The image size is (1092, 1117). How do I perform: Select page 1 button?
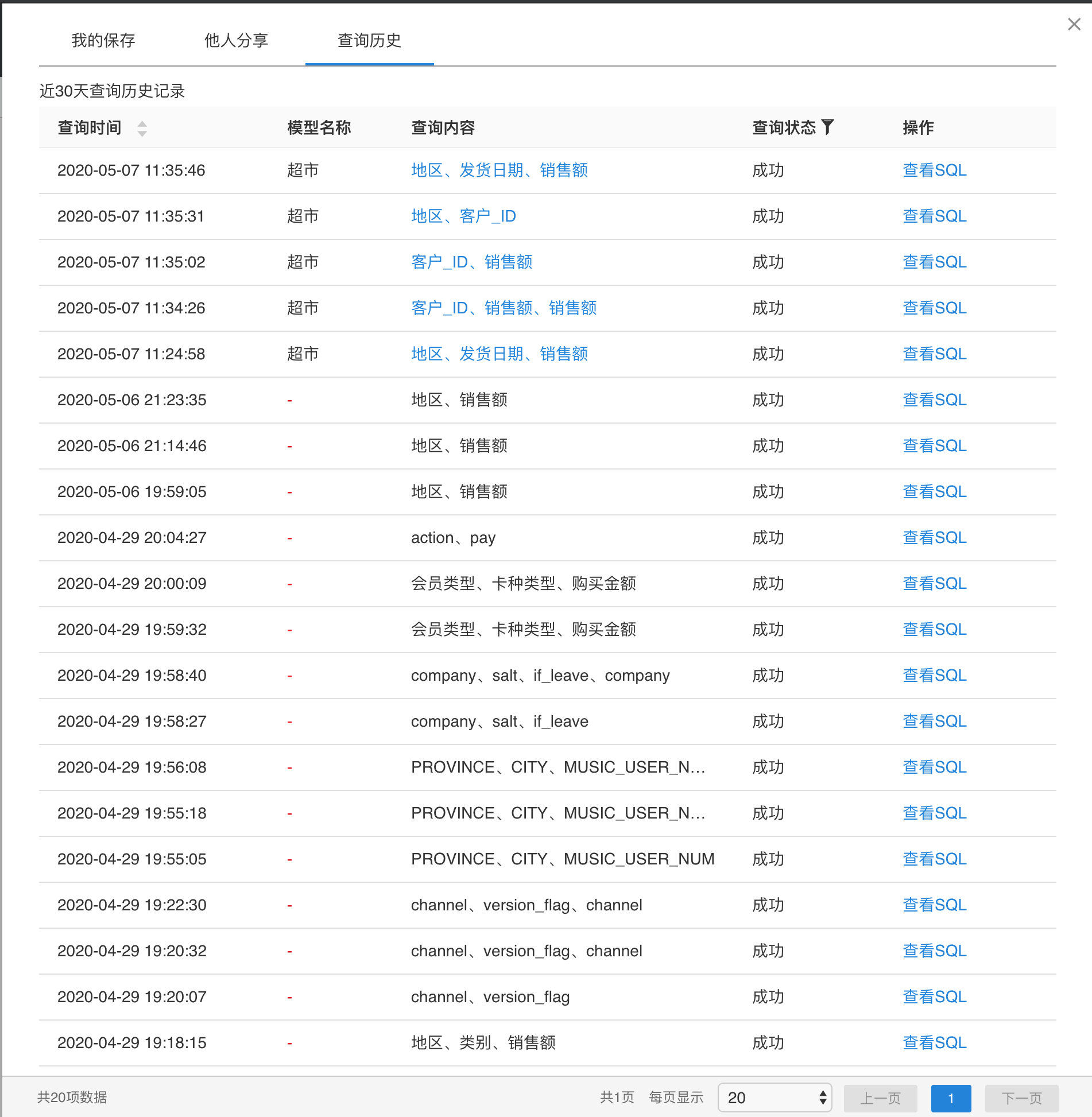pyautogui.click(x=951, y=1098)
